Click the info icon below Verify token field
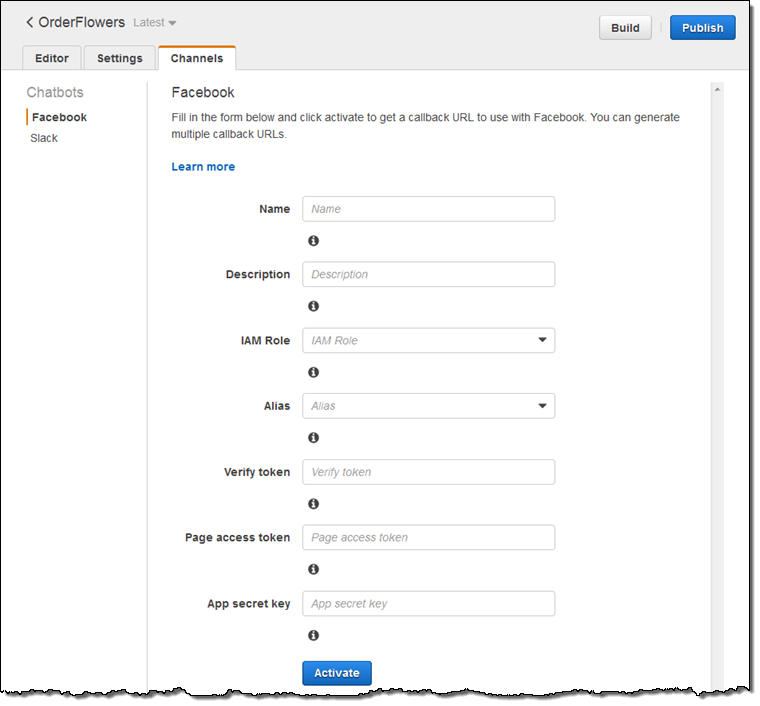 pyautogui.click(x=314, y=504)
